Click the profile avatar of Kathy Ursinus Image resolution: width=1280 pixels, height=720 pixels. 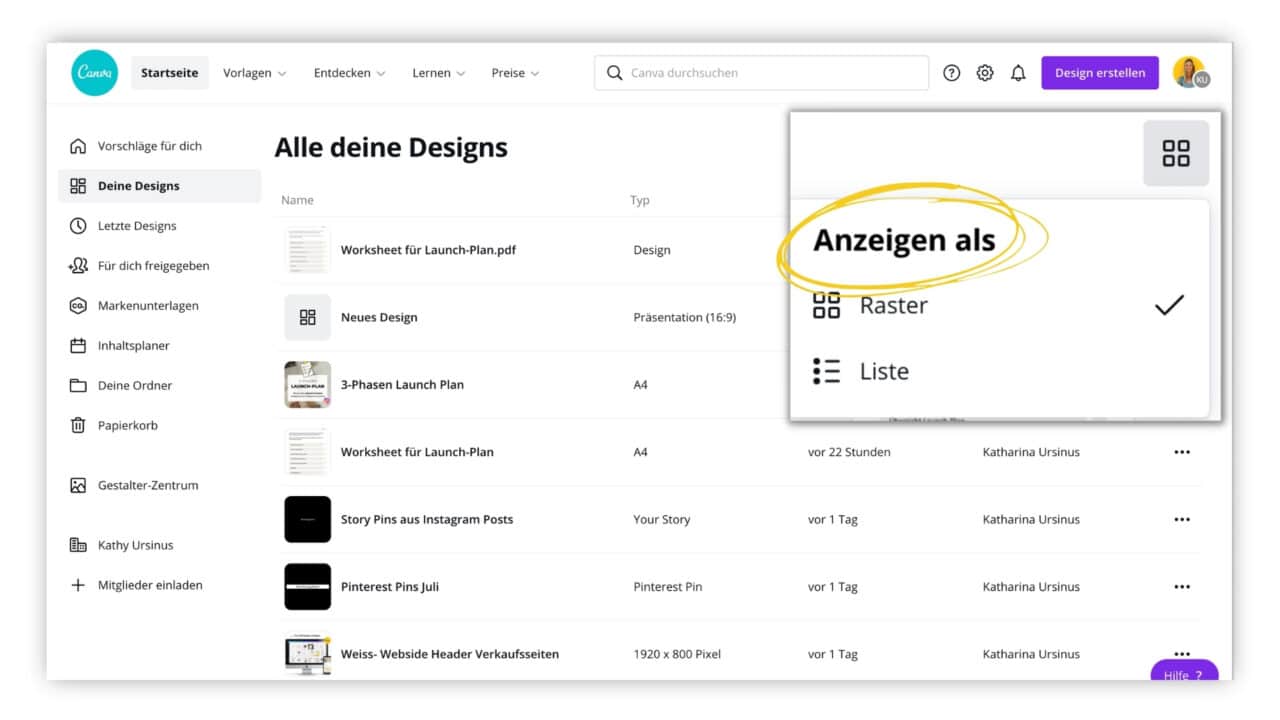coord(1188,72)
